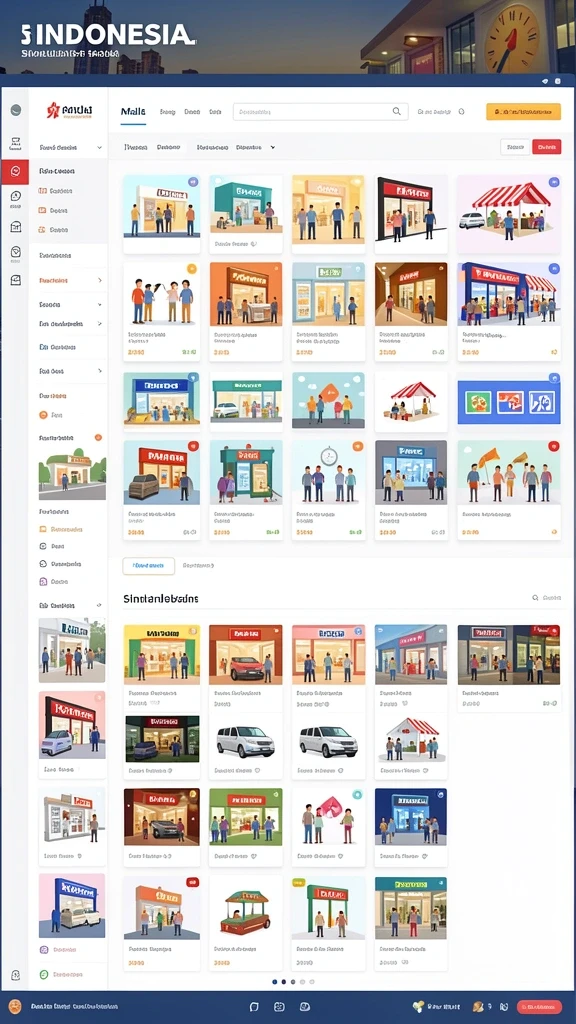Click the orange avatar in the bottom bar
The width and height of the screenshot is (576, 1024).
coord(14,1006)
